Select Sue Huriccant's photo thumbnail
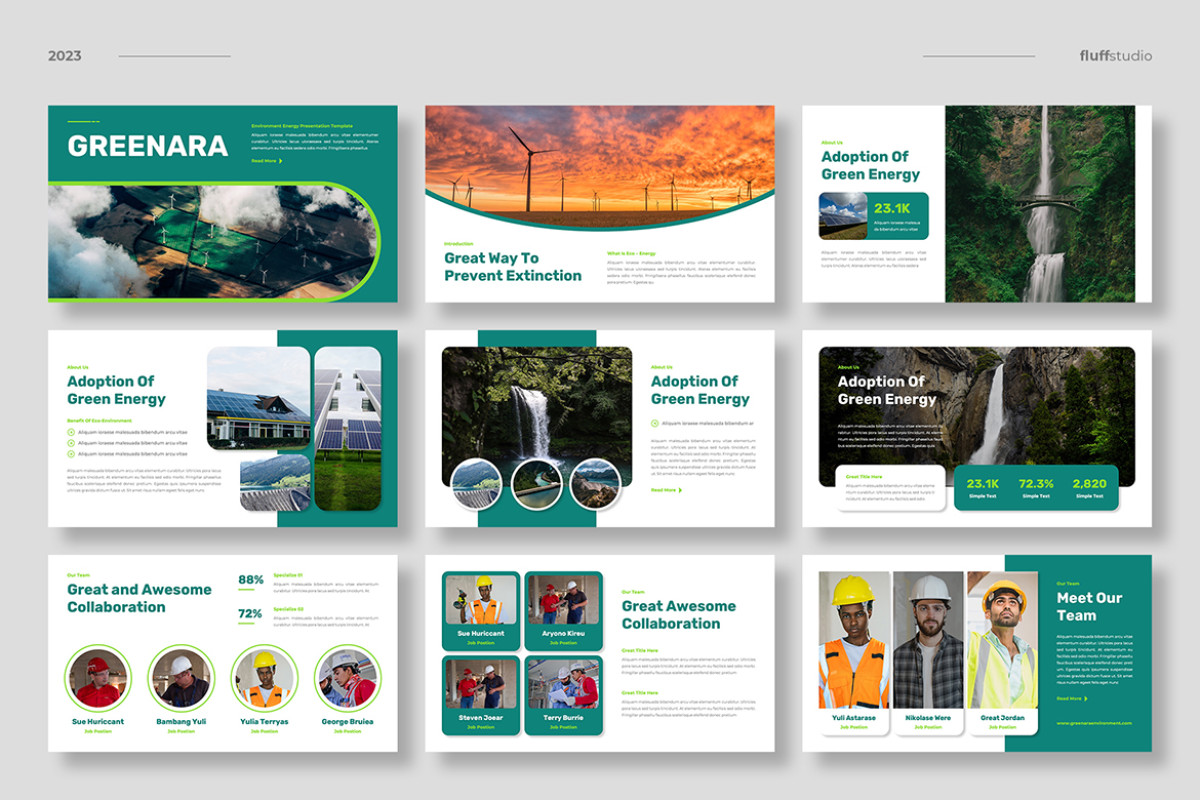The width and height of the screenshot is (1200, 800). click(x=481, y=598)
